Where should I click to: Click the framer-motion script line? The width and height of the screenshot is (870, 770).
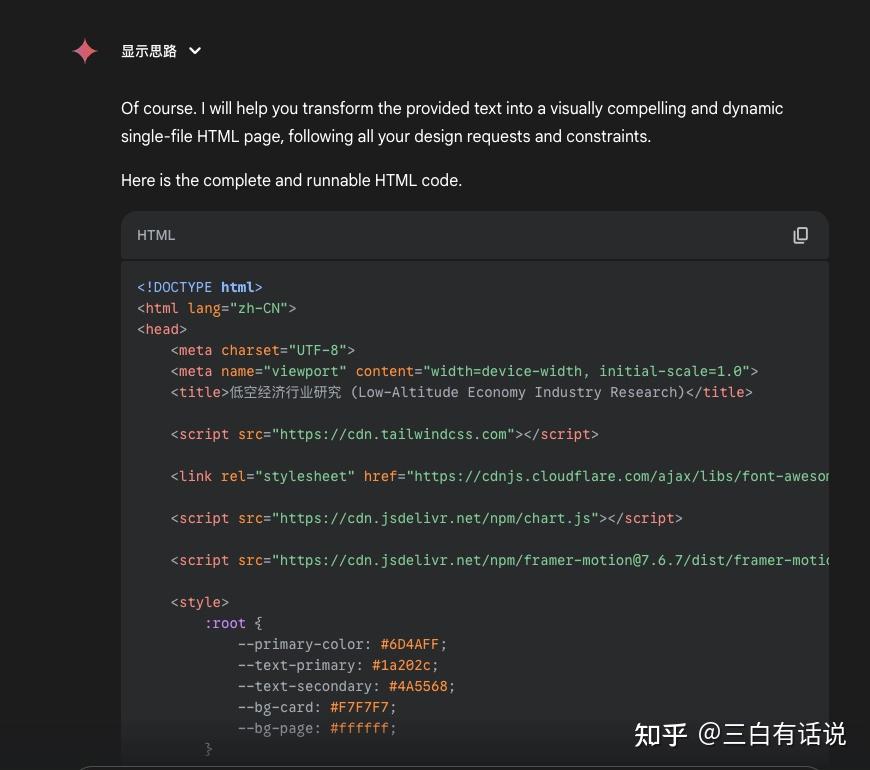(x=499, y=560)
